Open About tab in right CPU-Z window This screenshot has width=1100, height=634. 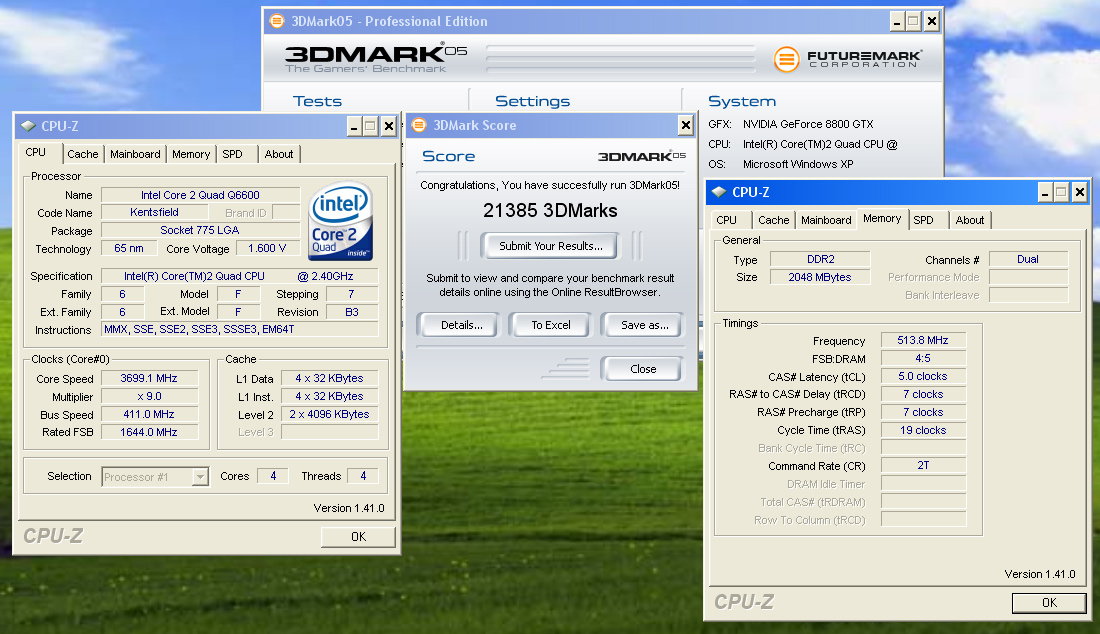pyautogui.click(x=970, y=220)
